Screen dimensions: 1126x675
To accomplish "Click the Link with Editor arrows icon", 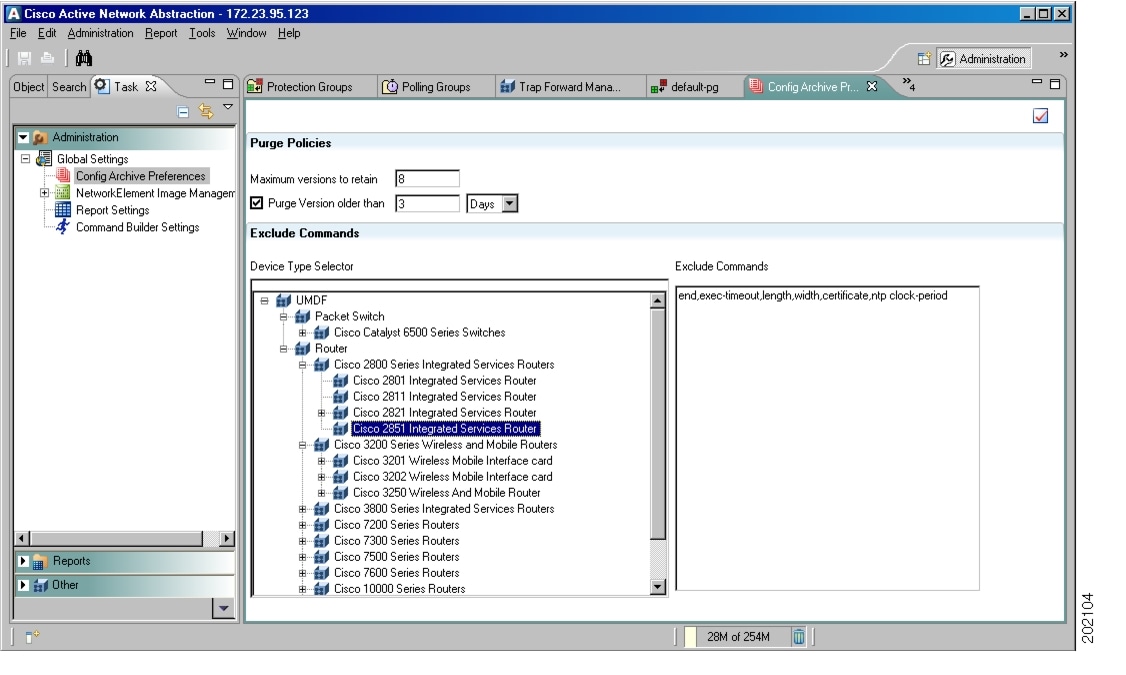I will tap(206, 111).
